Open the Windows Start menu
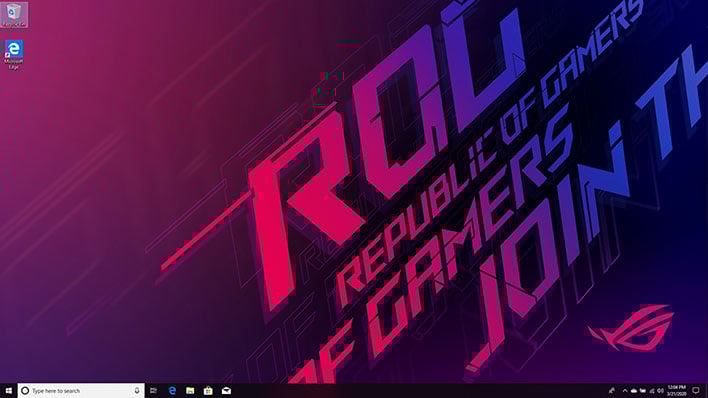 [x=9, y=391]
